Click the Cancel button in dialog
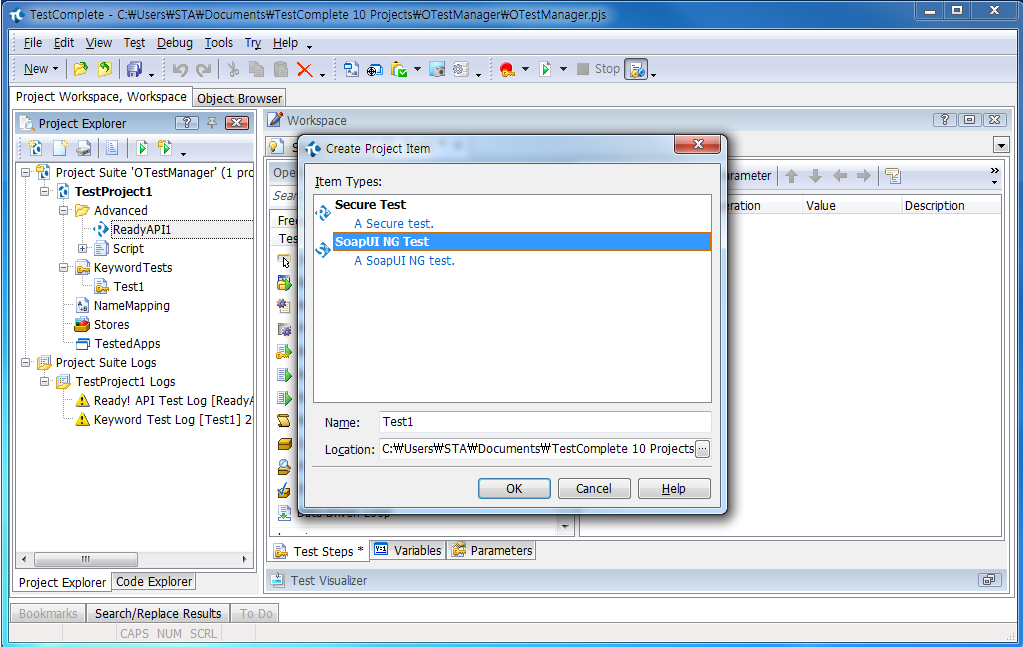1023x647 pixels. [593, 489]
